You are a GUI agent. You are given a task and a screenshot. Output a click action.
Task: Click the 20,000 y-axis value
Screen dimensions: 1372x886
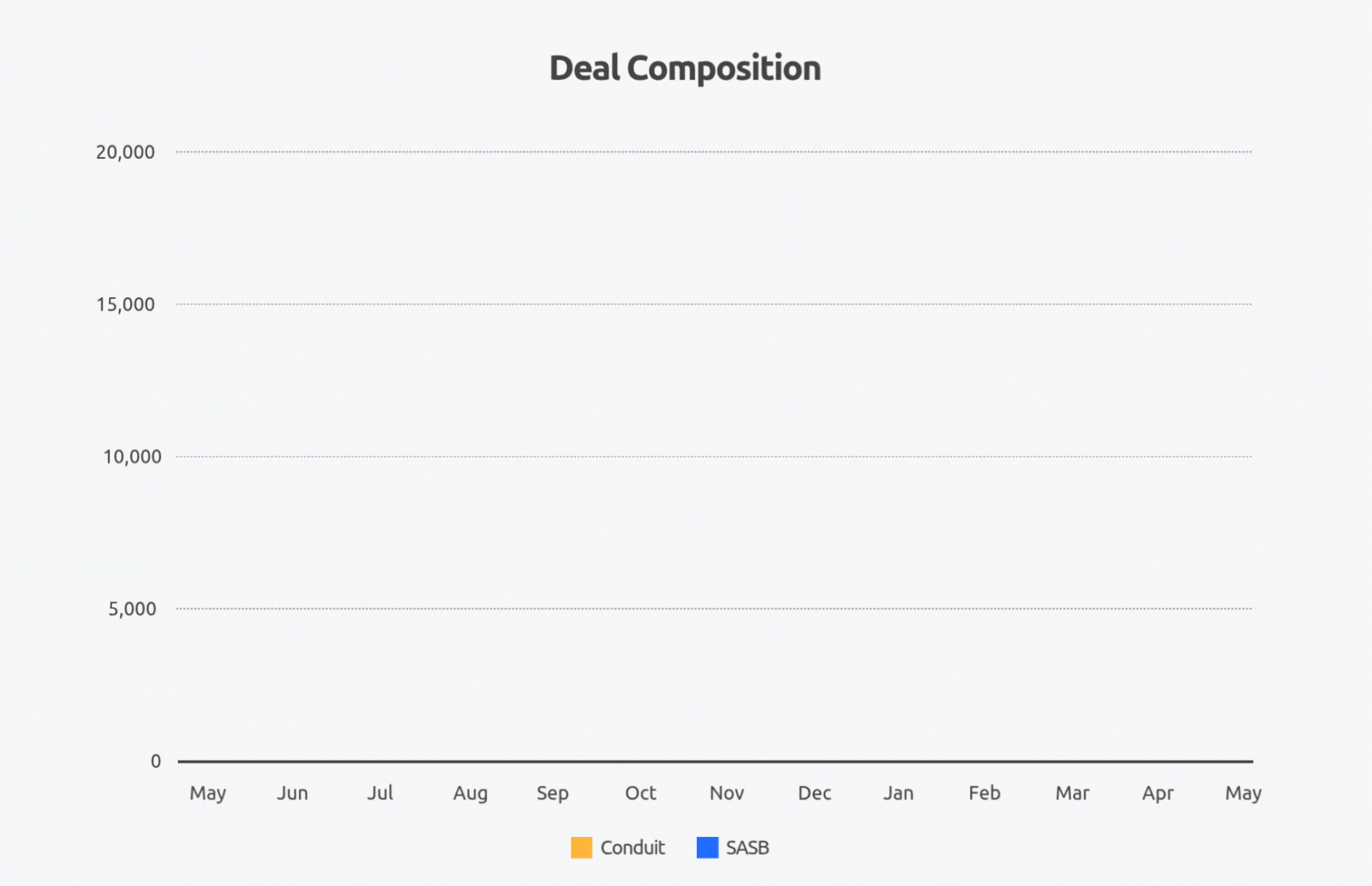125,152
